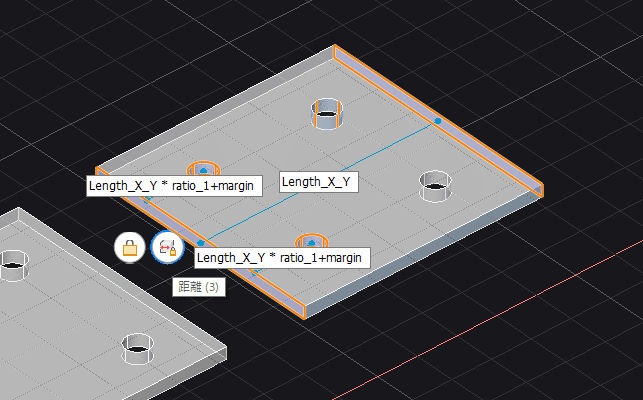643x400 pixels.
Task: Click the orange padlock lock icon
Action: click(130, 247)
